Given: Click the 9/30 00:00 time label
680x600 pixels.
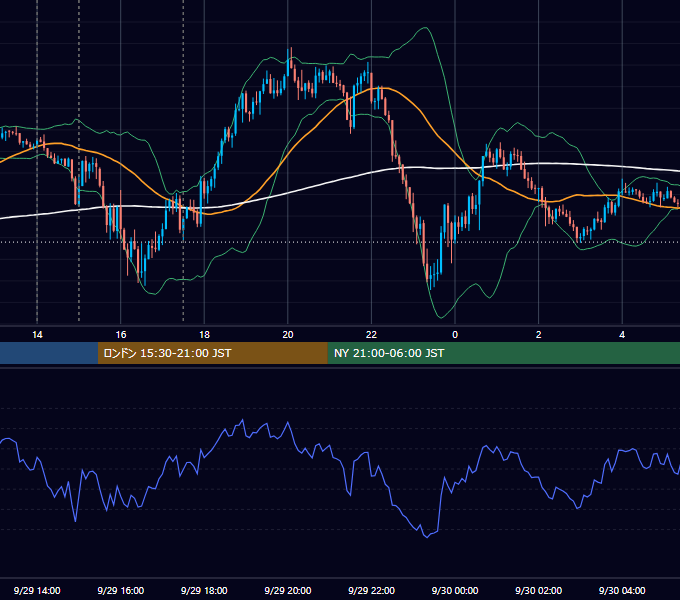Looking at the screenshot, I should click(x=455, y=590).
